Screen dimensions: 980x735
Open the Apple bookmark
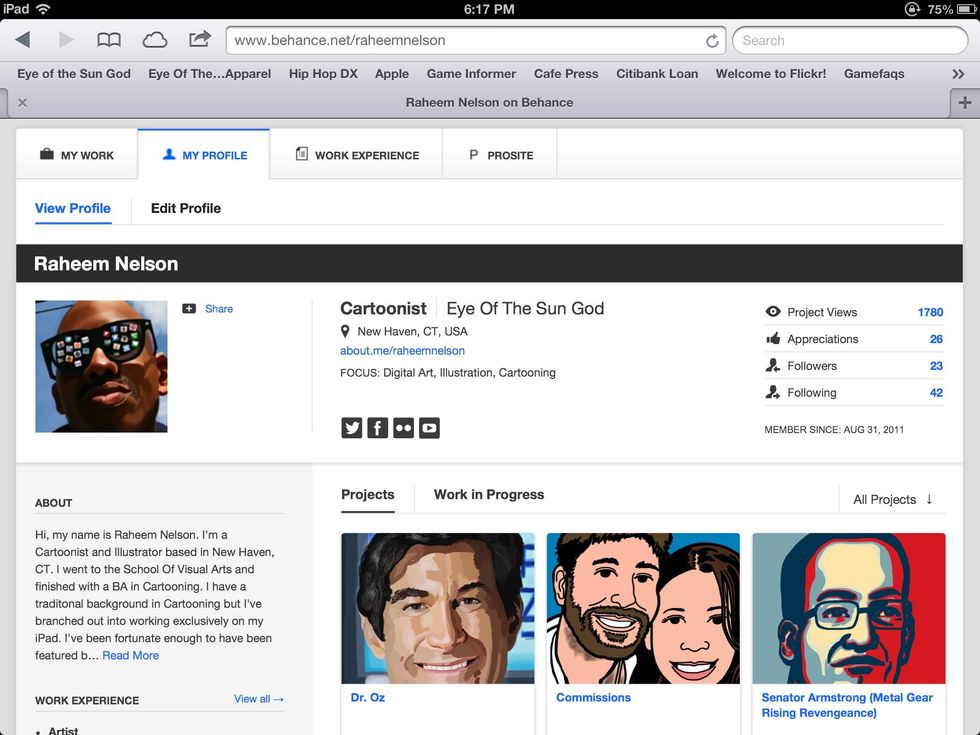(392, 74)
